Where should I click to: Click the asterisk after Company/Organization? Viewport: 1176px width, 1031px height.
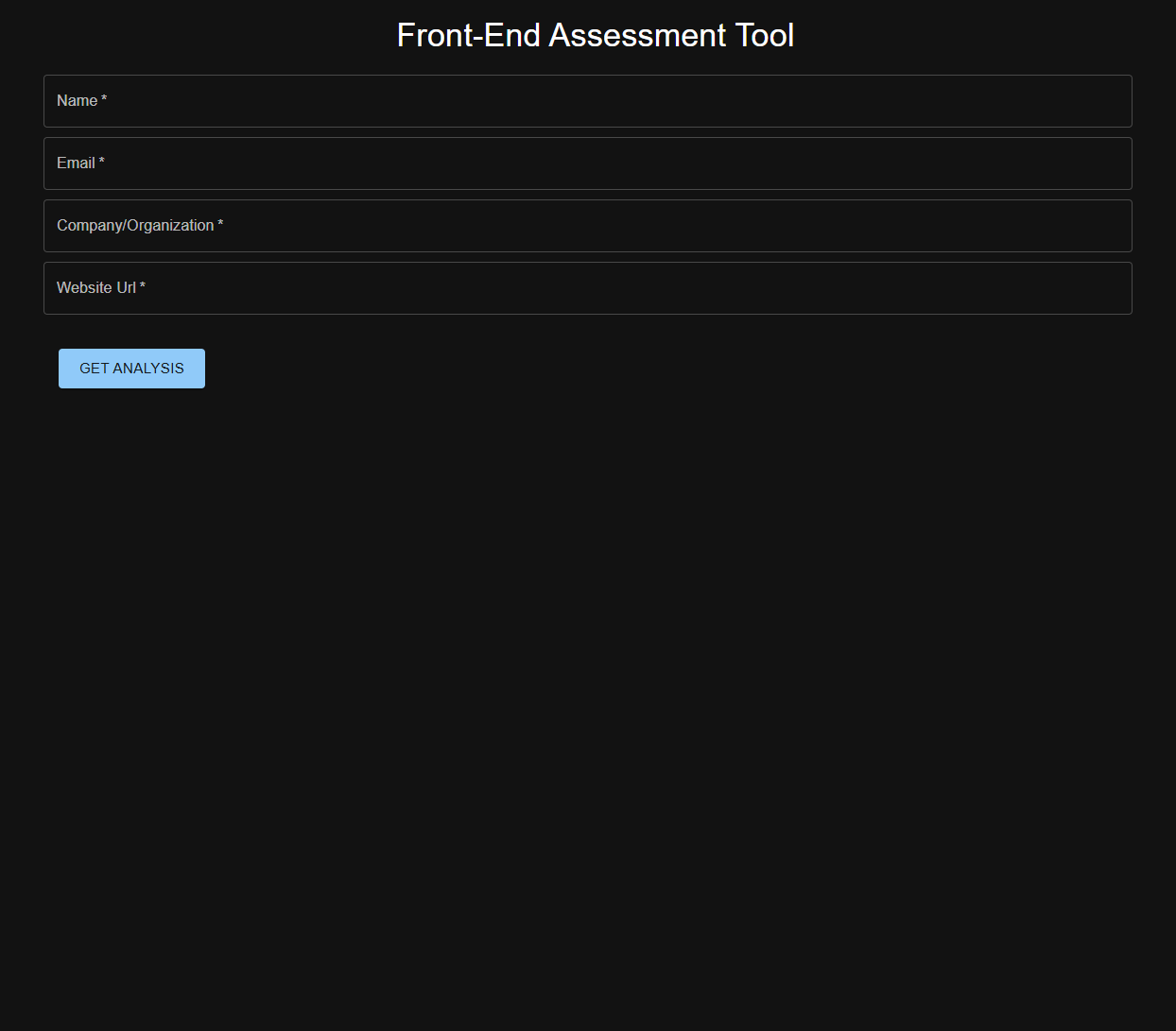coord(220,224)
